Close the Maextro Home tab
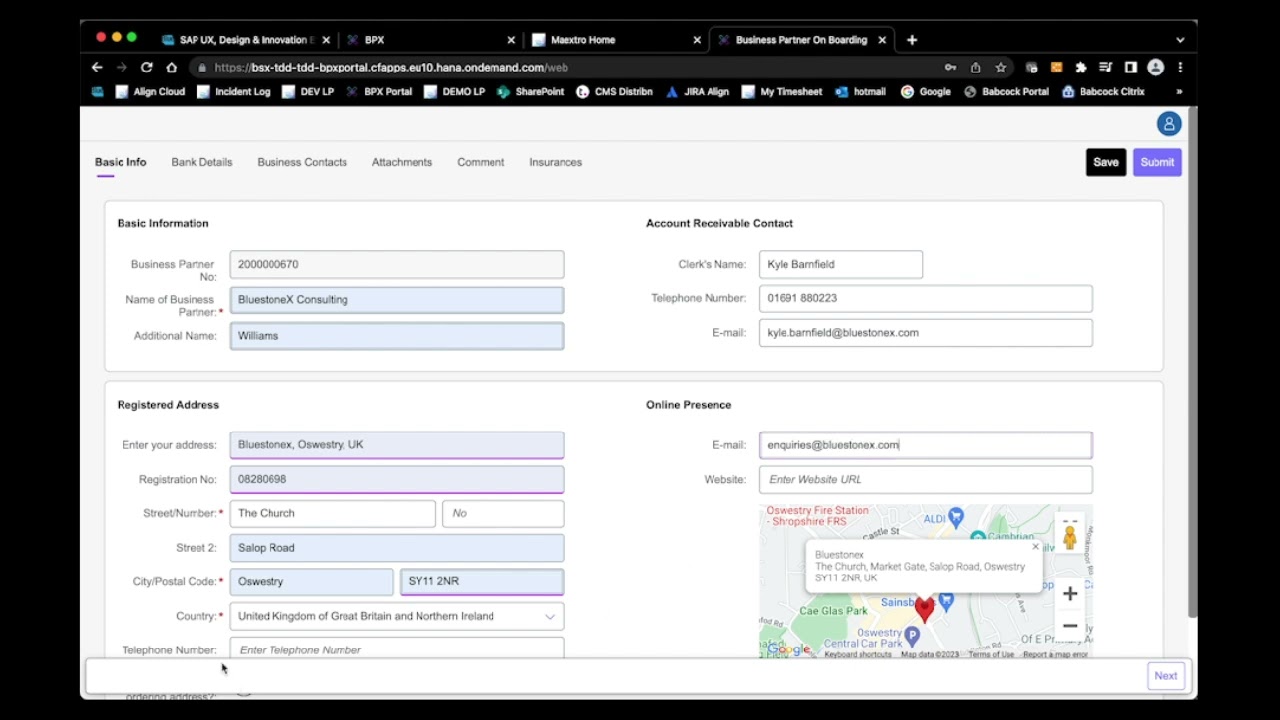 [697, 40]
